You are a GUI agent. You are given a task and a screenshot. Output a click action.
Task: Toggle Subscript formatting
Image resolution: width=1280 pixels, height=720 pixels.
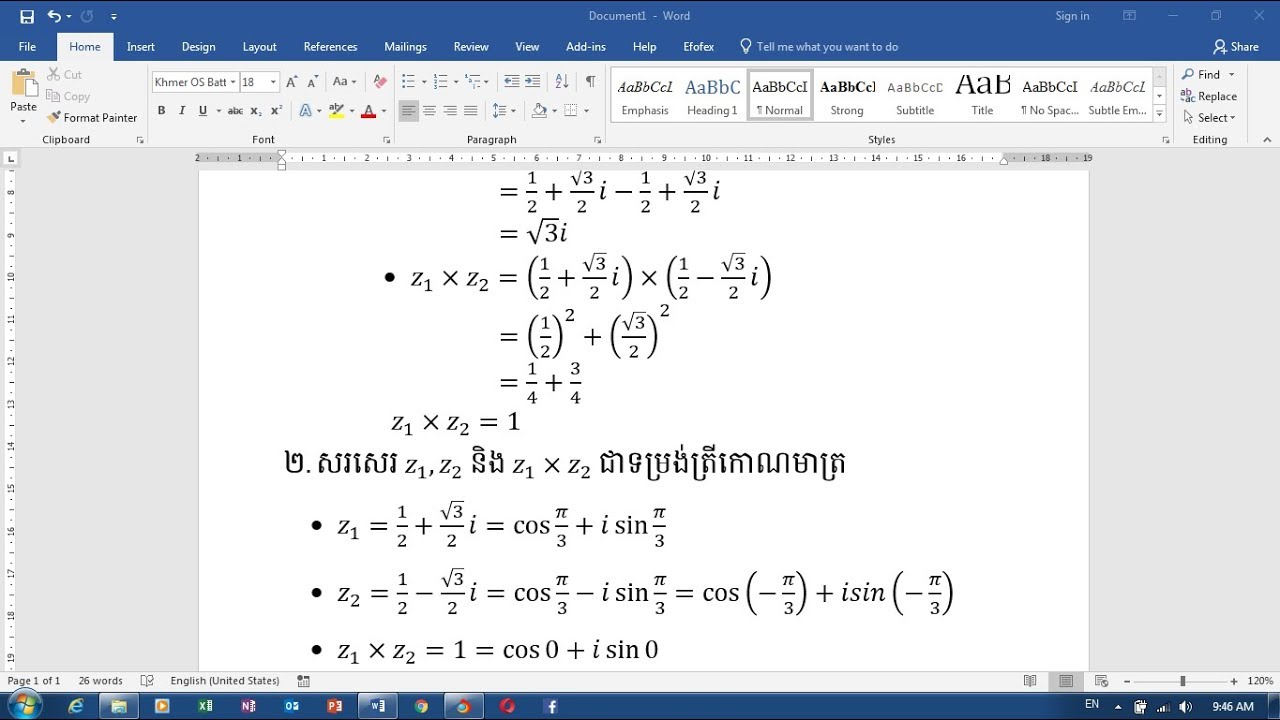coord(256,111)
